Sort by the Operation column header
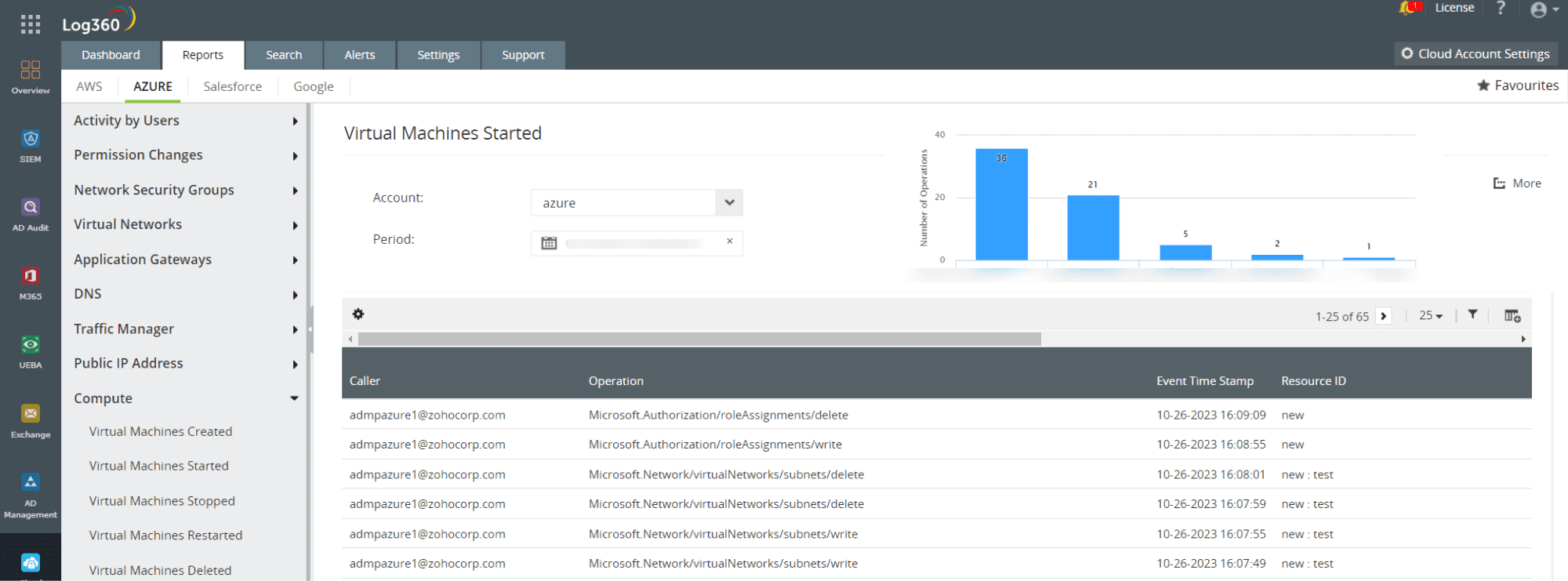1568x581 pixels. click(616, 381)
